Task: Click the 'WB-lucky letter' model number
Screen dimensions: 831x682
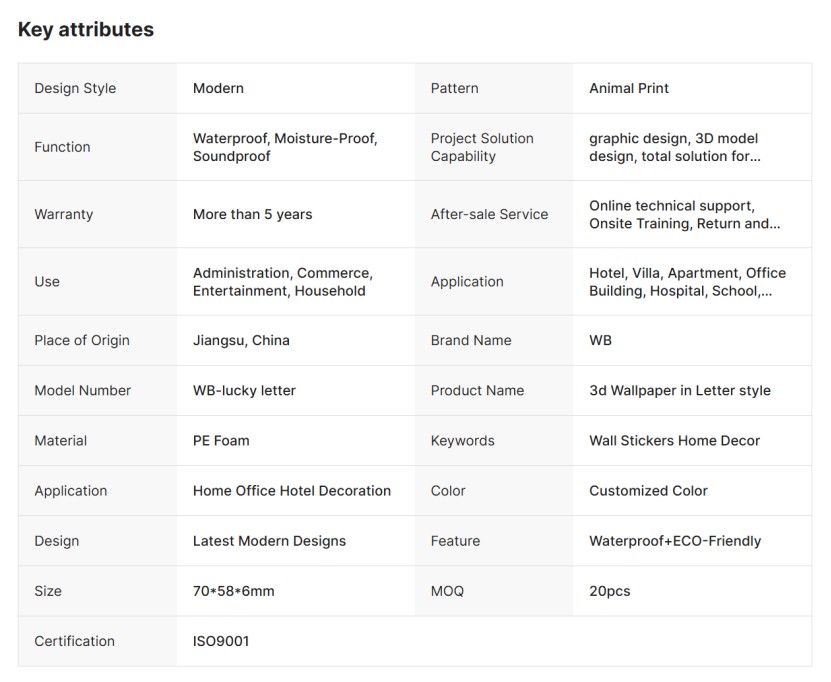Action: [244, 390]
